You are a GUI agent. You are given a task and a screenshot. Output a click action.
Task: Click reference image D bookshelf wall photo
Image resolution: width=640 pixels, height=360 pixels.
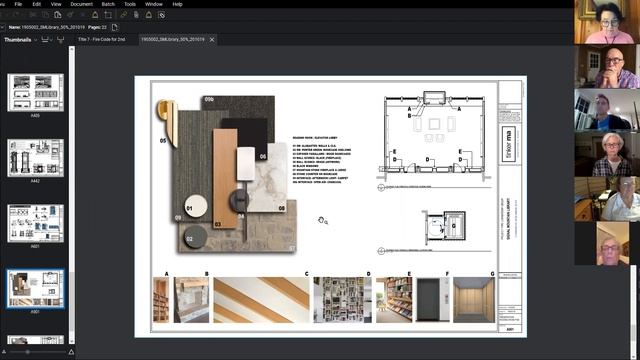pyautogui.click(x=342, y=300)
